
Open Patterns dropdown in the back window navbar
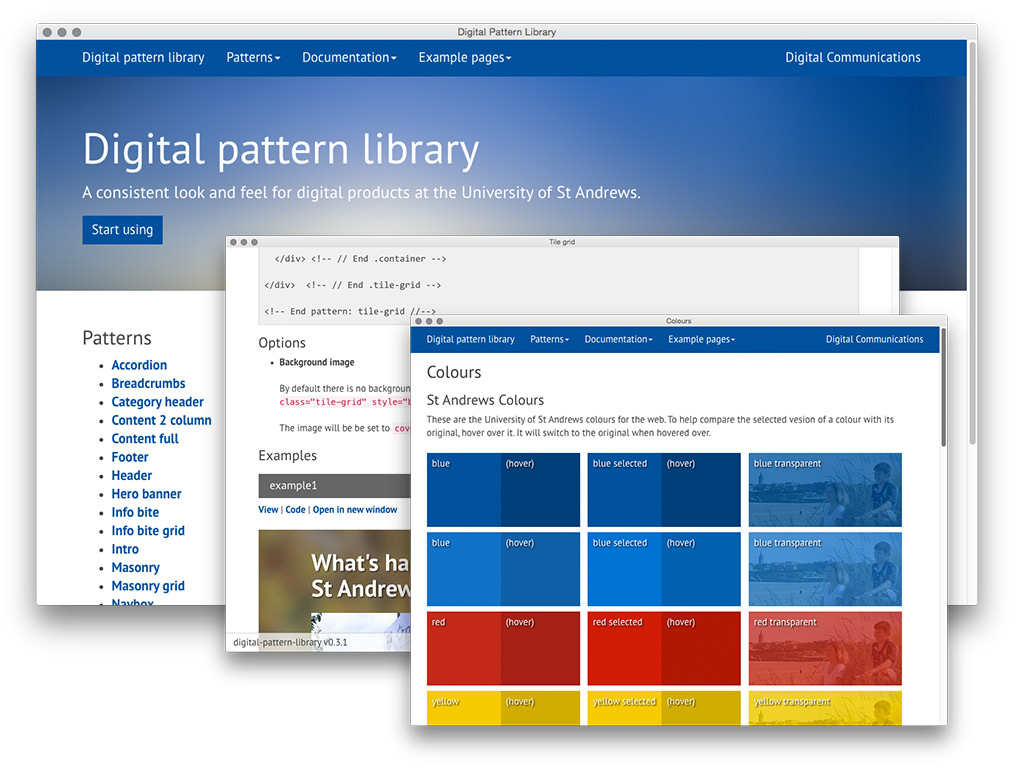253,57
